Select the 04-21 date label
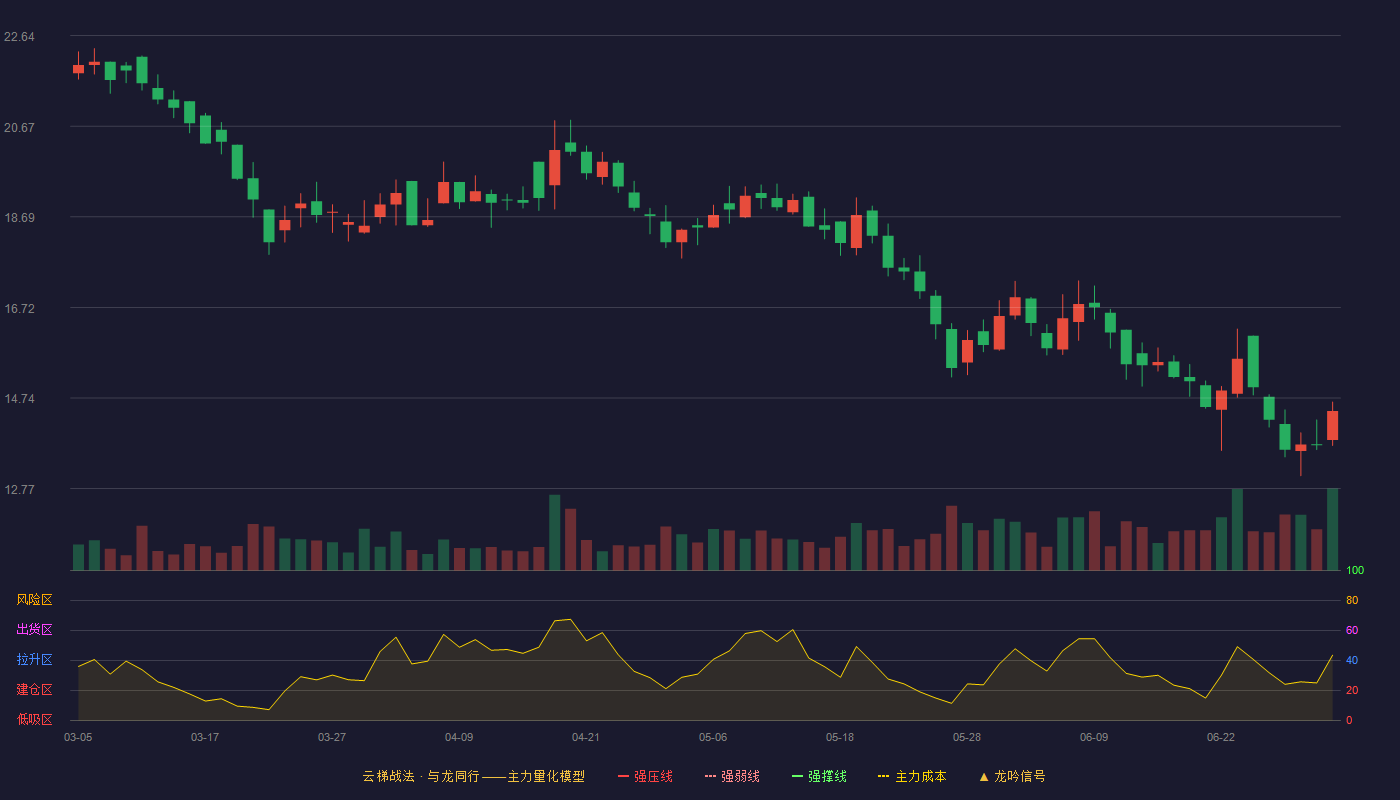1400x800 pixels. tap(586, 737)
